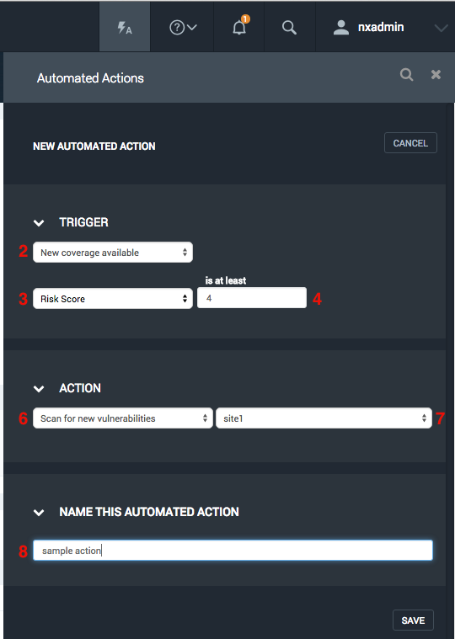
Task: Collapse the Action section
Action: click(39, 389)
